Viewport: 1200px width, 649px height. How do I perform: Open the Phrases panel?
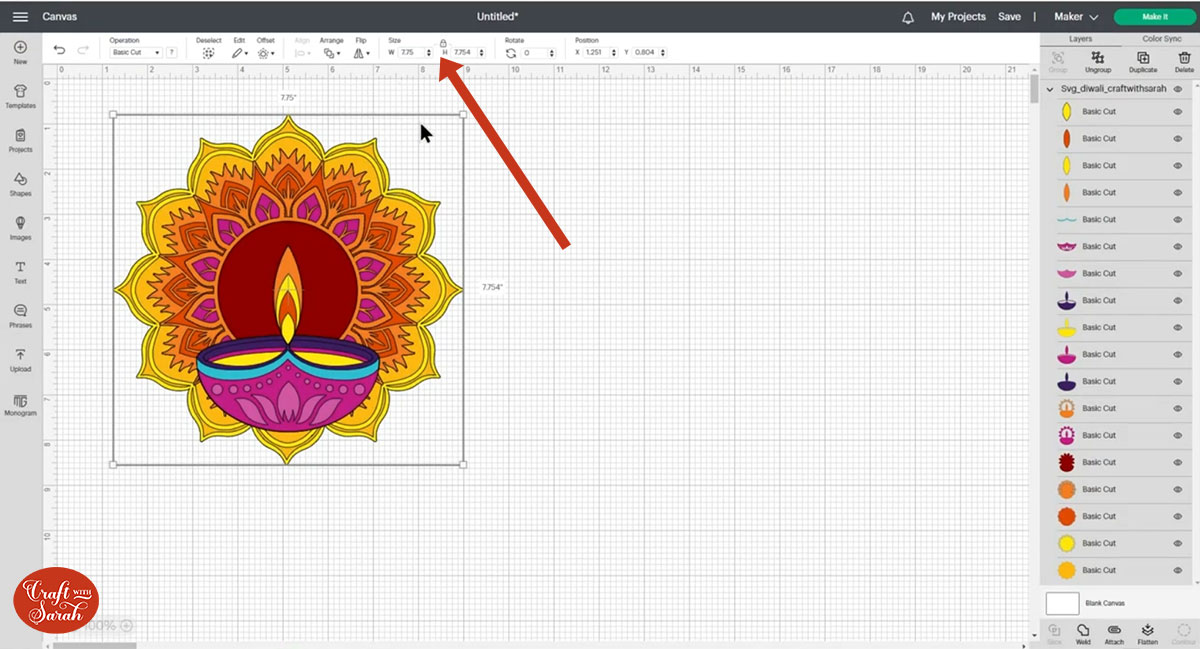coord(20,316)
